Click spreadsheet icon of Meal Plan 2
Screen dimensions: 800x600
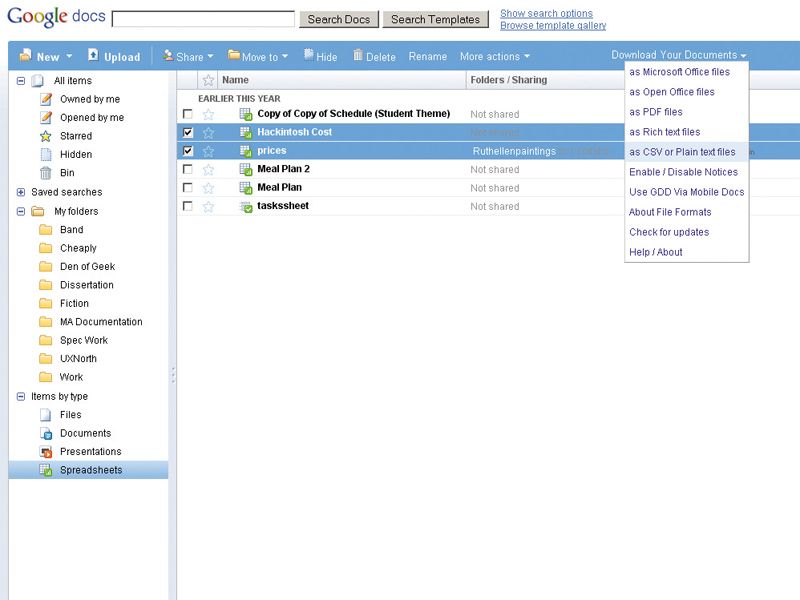(246, 169)
